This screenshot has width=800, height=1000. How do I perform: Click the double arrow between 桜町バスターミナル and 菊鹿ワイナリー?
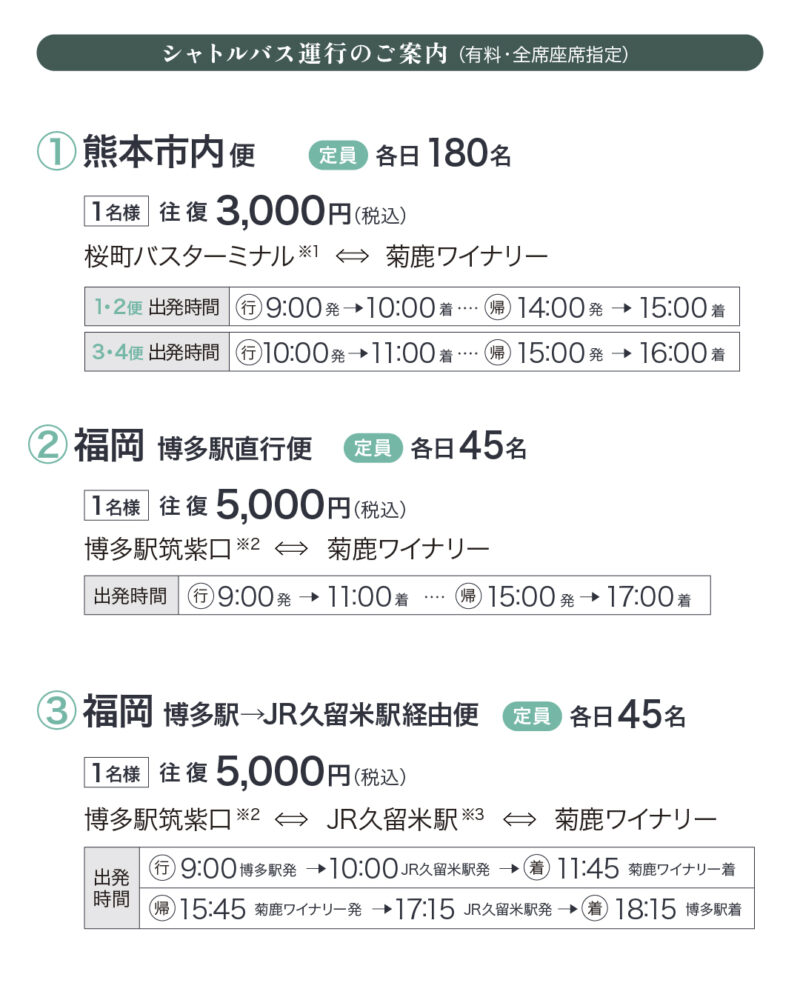coord(352,258)
